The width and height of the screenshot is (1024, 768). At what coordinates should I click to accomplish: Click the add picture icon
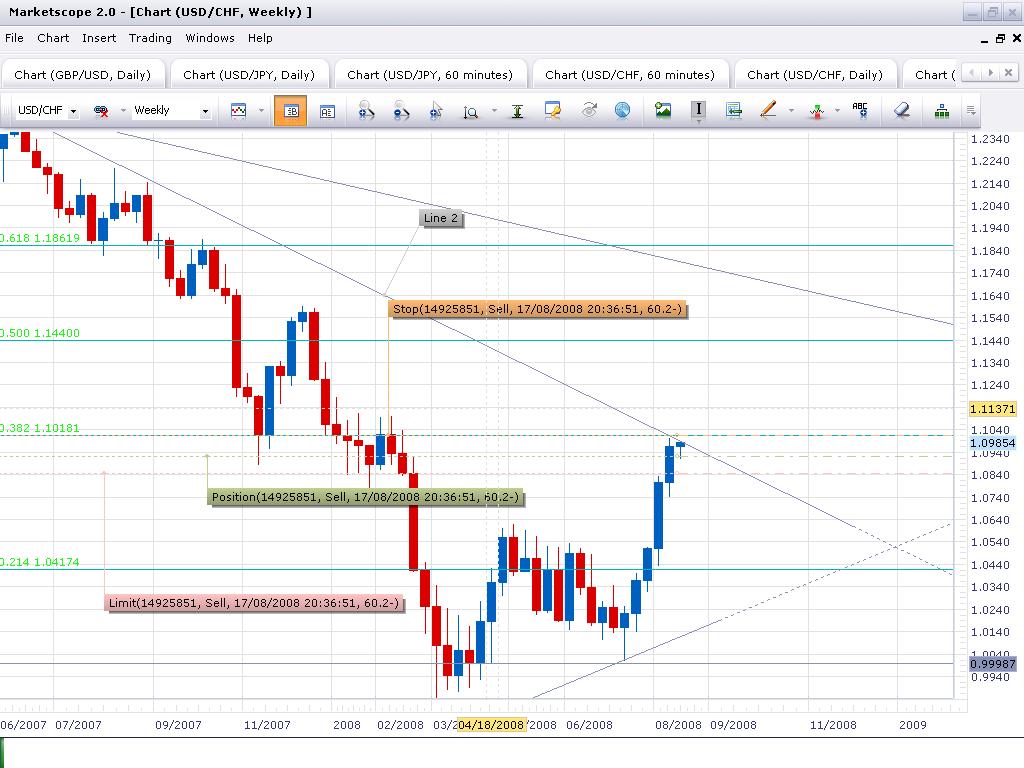coord(664,110)
